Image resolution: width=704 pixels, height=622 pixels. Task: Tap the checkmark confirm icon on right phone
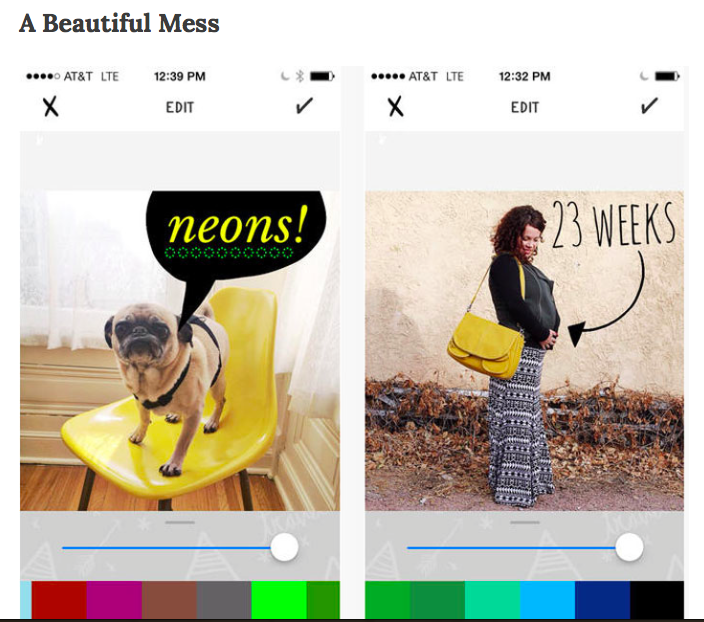pos(649,106)
